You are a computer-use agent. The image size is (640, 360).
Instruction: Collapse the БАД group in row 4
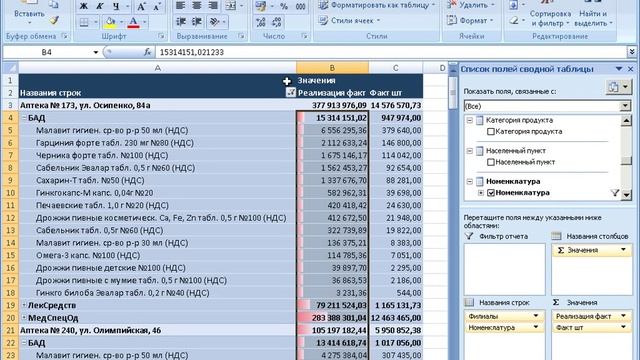point(24,118)
